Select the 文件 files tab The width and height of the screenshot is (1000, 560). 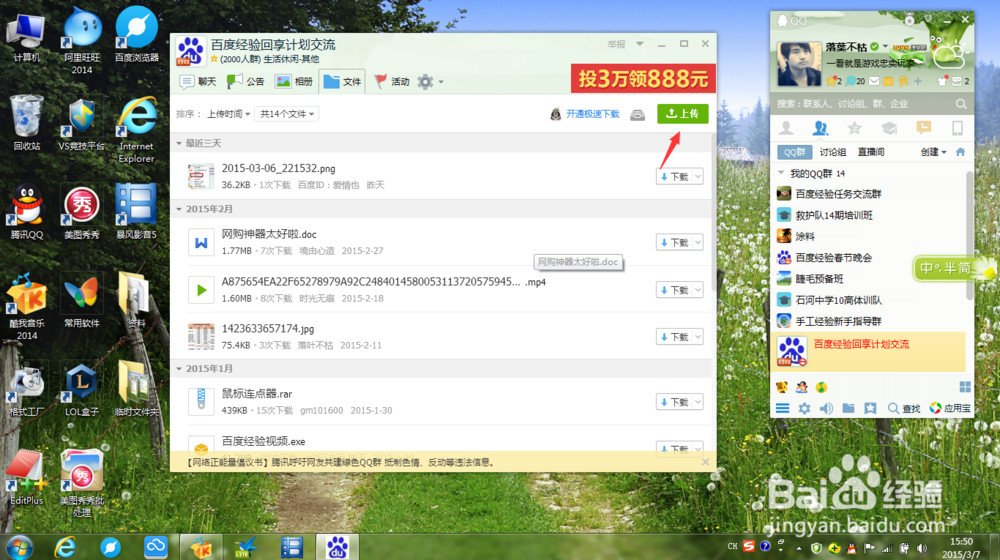pyautogui.click(x=342, y=82)
